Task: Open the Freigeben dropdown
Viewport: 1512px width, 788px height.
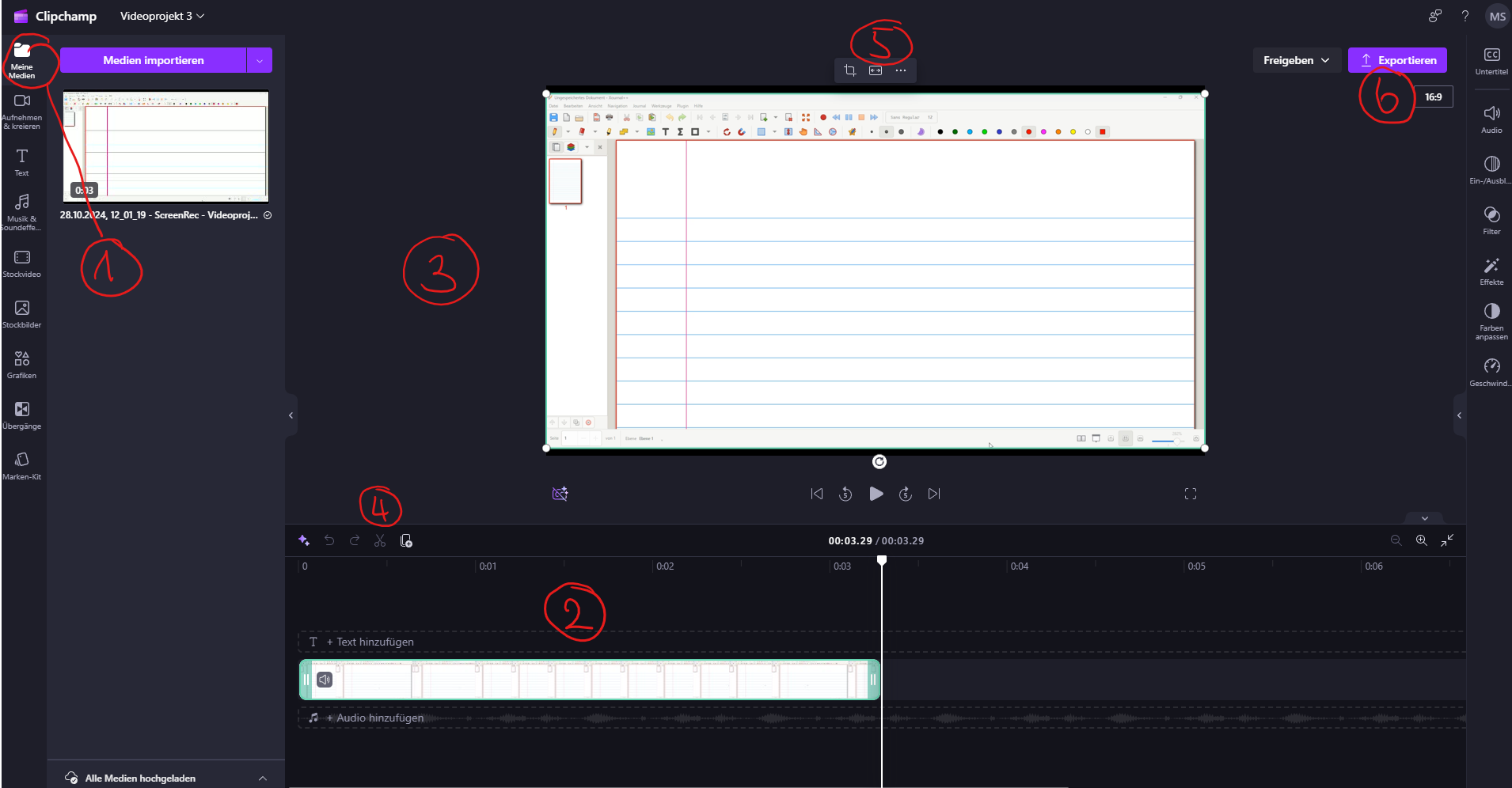Action: click(1296, 60)
